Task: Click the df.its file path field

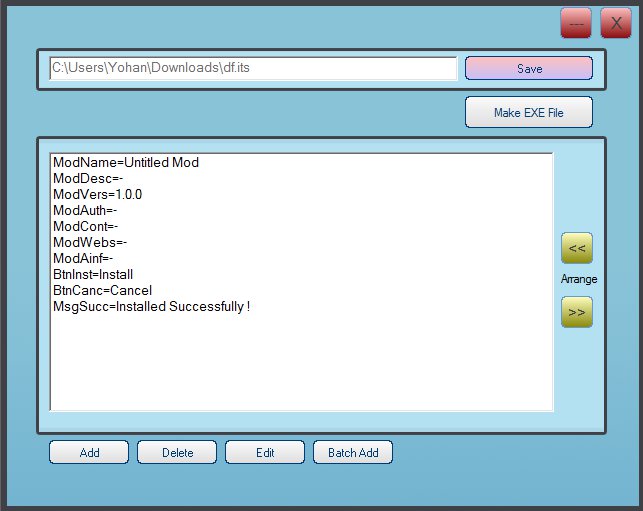Action: point(253,68)
